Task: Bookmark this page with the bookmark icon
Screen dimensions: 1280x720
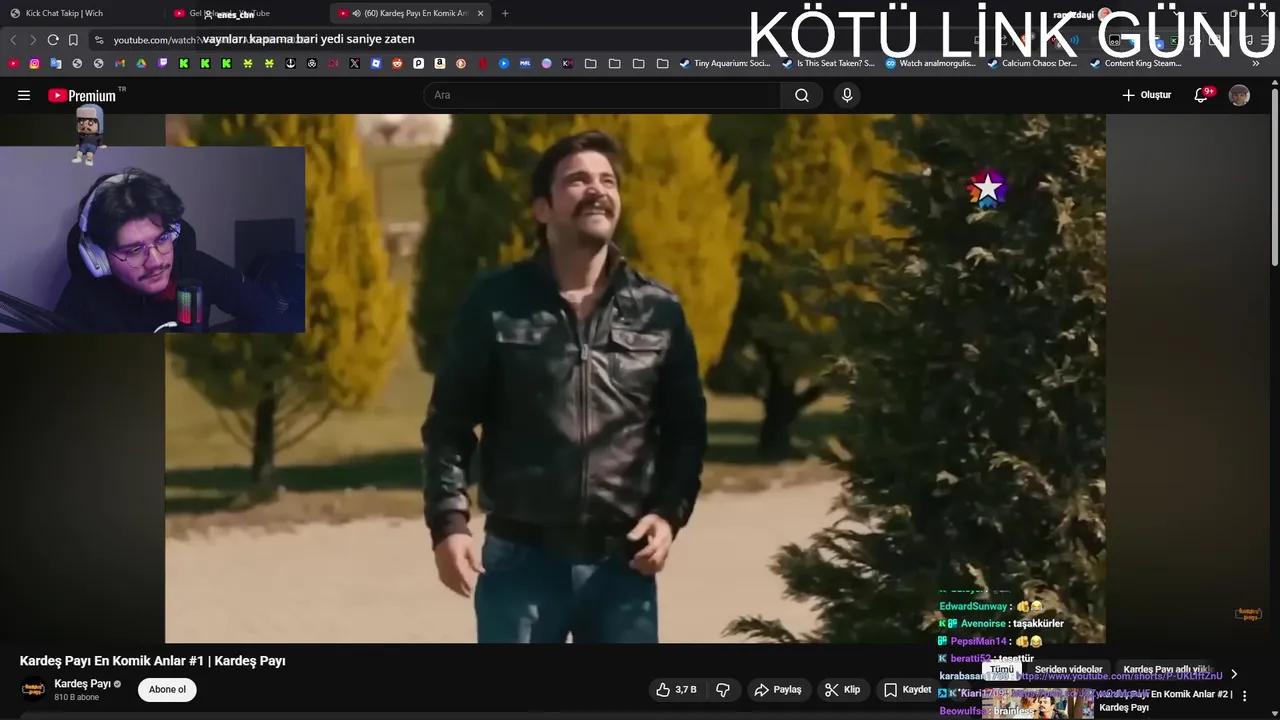Action: (73, 40)
